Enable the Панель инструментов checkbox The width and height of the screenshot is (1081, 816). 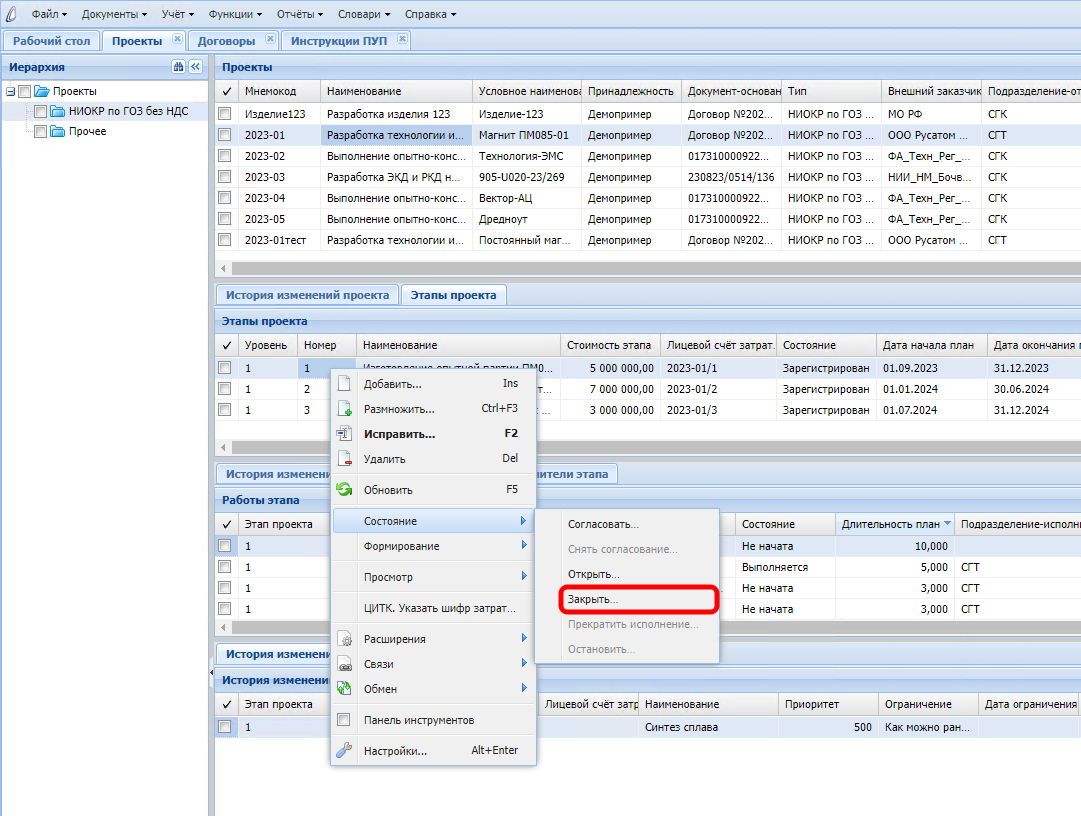tap(344, 720)
